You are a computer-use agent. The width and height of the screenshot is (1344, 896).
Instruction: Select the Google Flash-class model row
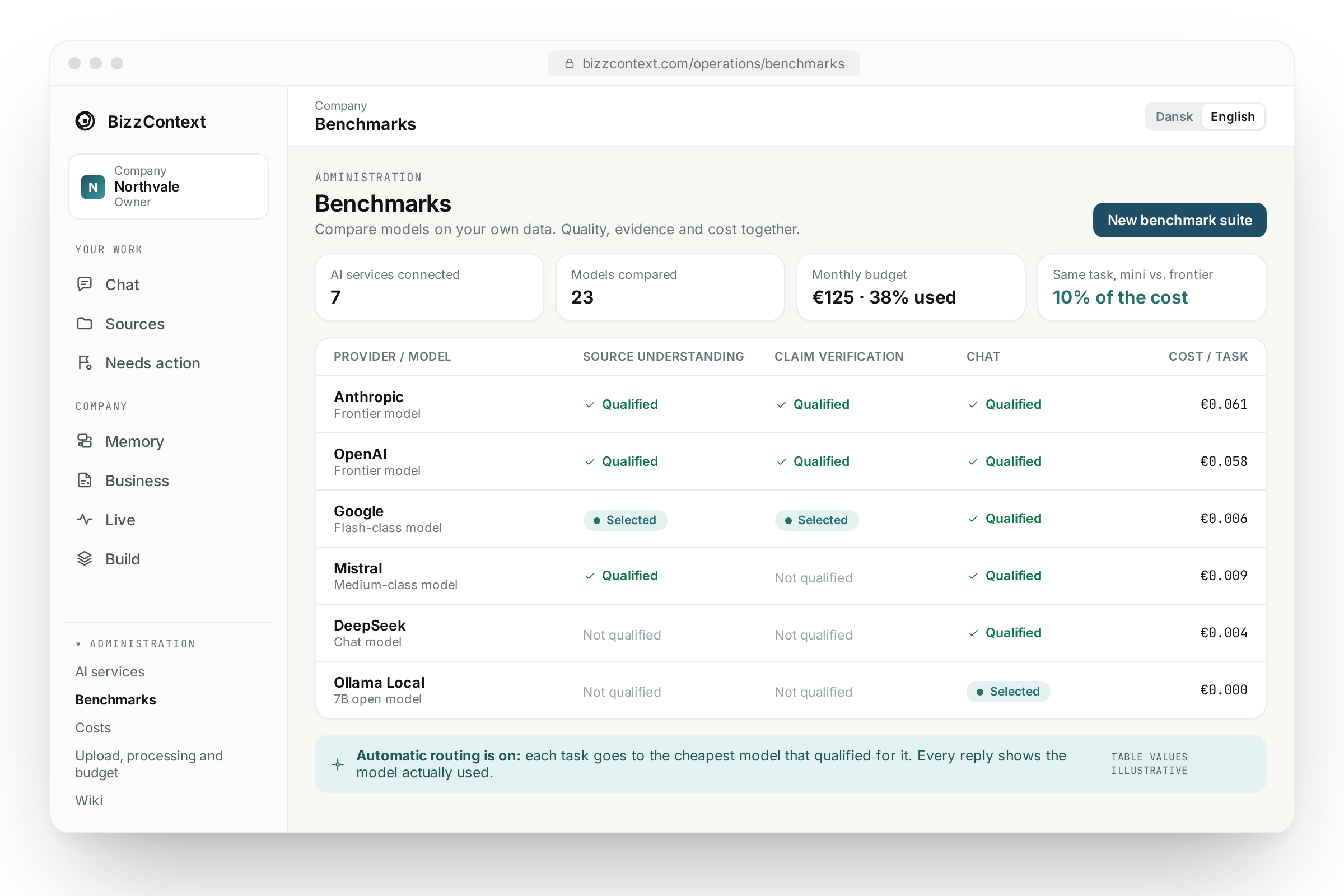[790, 519]
